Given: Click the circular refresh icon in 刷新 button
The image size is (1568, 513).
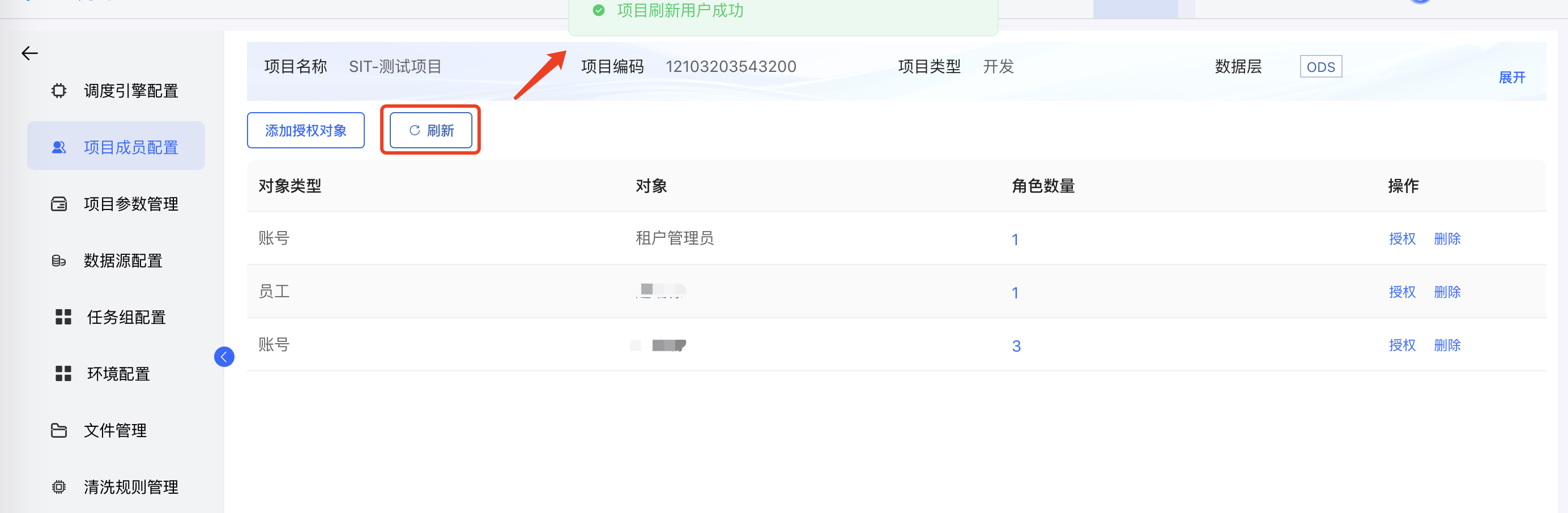Looking at the screenshot, I should [415, 130].
